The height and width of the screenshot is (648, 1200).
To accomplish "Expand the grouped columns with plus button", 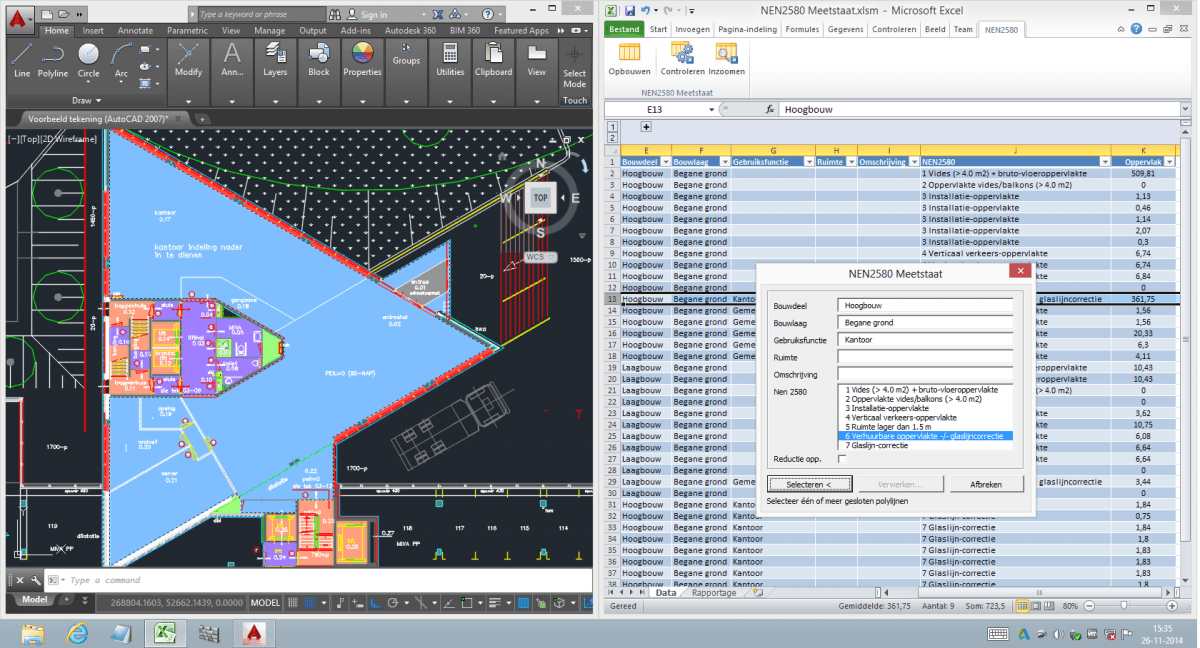I will [646, 127].
